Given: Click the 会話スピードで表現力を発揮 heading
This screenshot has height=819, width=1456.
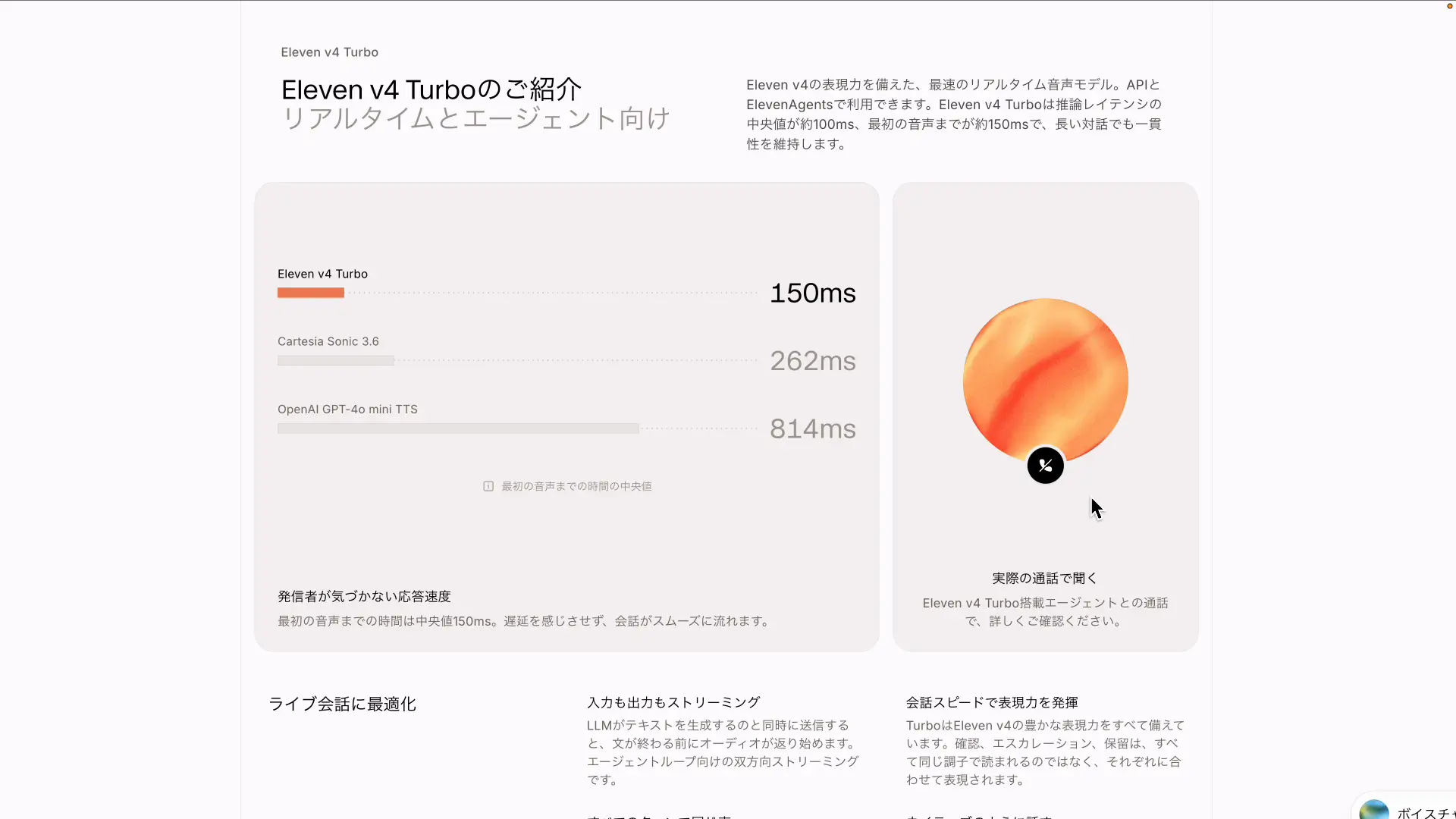Looking at the screenshot, I should tap(992, 703).
